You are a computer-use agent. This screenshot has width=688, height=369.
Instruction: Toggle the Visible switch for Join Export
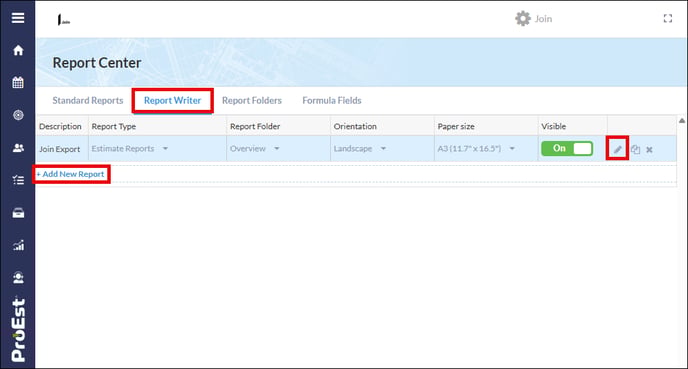567,148
